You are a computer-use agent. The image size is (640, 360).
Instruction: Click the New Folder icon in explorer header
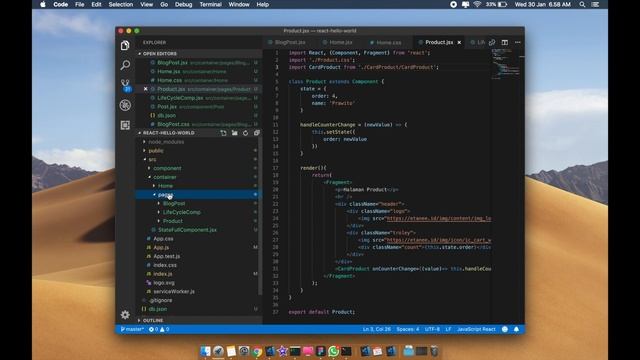[x=235, y=133]
